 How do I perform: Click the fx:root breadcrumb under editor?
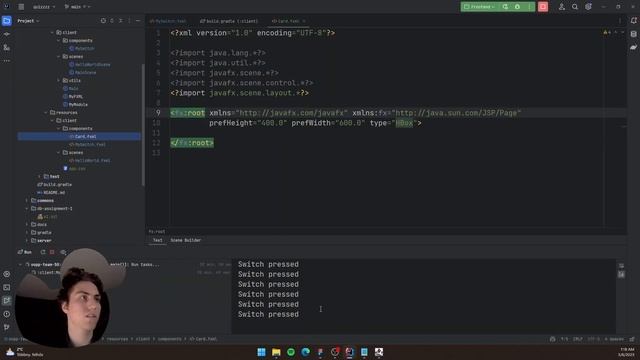coord(157,232)
